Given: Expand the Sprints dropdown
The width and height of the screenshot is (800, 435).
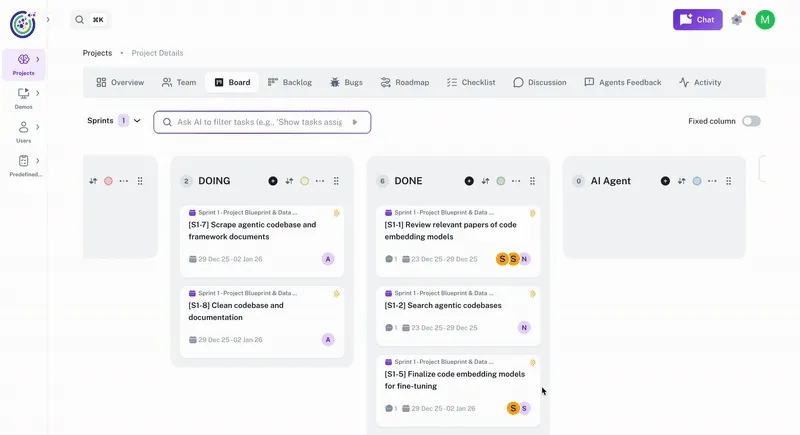Looking at the screenshot, I should (137, 121).
